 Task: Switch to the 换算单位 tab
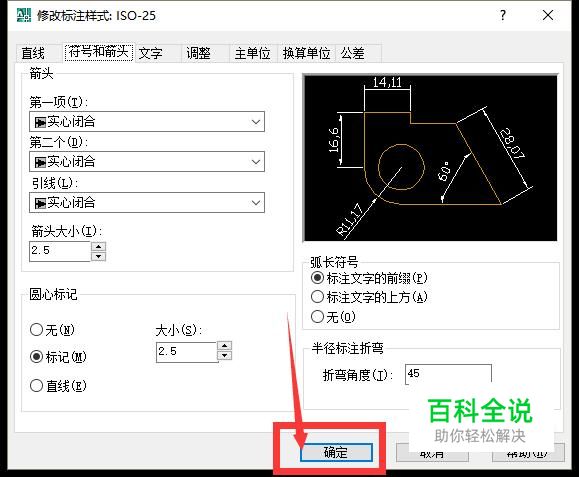coord(306,53)
